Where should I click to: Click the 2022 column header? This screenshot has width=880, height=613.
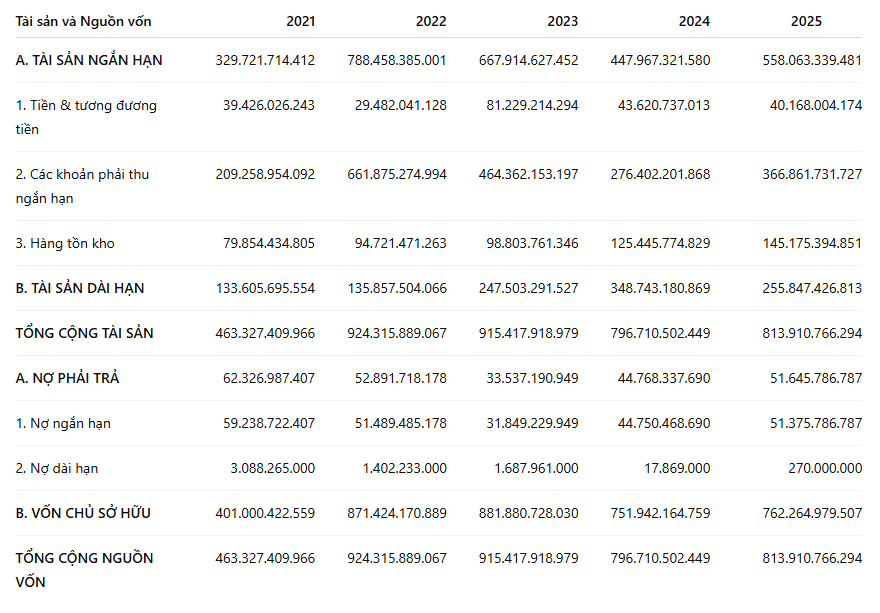(431, 21)
